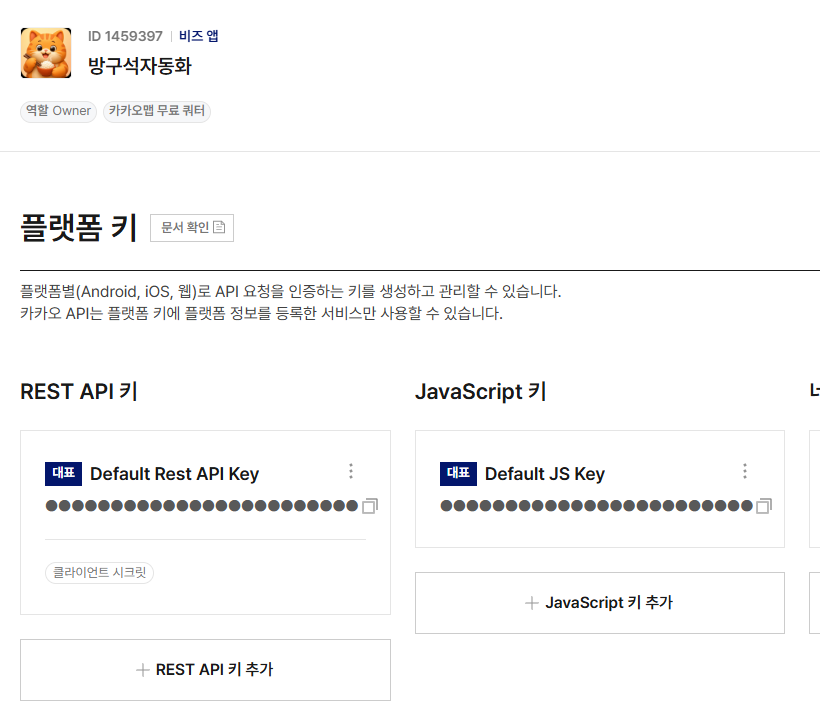Click the masked REST API key dots
Image resolution: width=820 pixels, height=710 pixels.
click(x=202, y=506)
